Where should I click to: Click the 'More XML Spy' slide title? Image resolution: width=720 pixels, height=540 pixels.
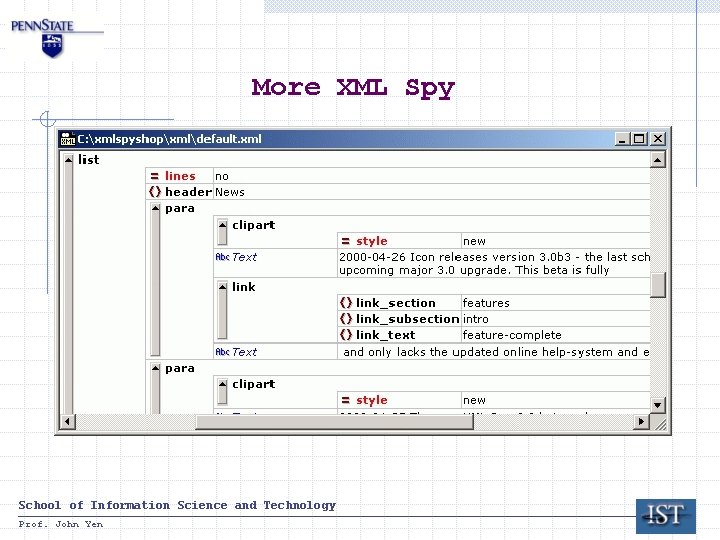pos(353,88)
